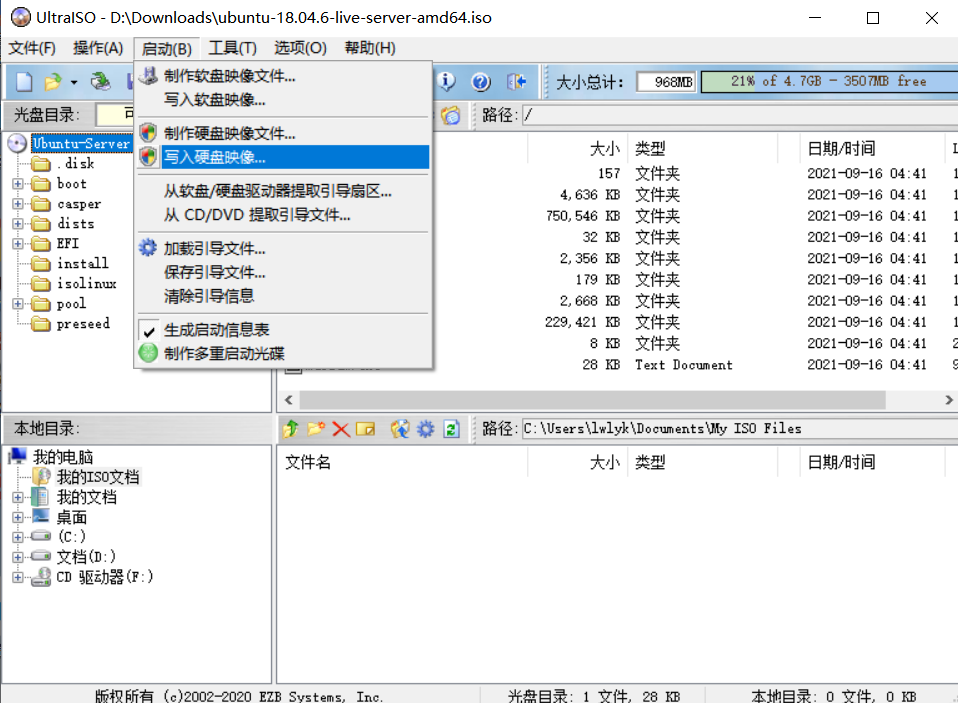Viewport: 958px width, 703px height.
Task: Click the Open file folder icon
Action: point(53,81)
